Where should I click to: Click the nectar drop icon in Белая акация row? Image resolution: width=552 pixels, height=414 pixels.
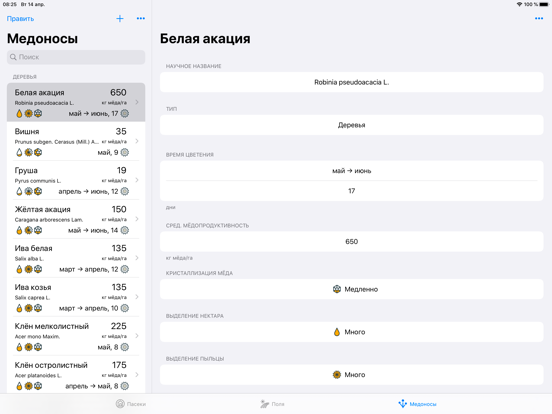(x=19, y=113)
